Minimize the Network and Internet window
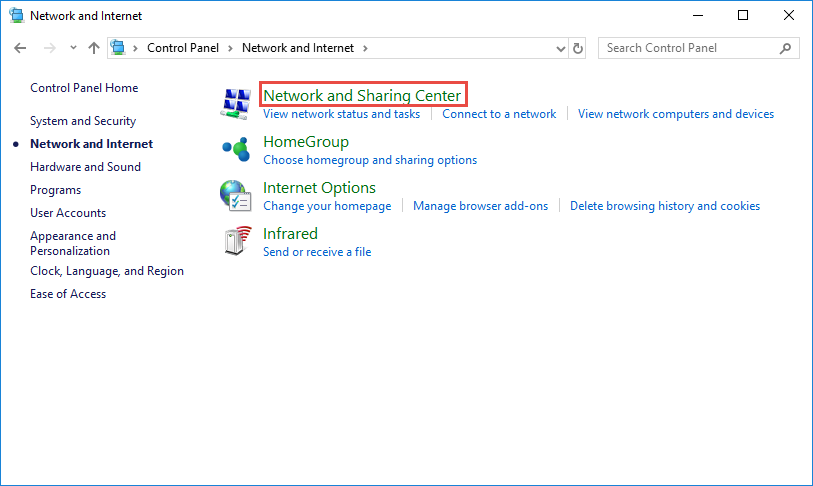The height and width of the screenshot is (486, 813). tap(698, 16)
